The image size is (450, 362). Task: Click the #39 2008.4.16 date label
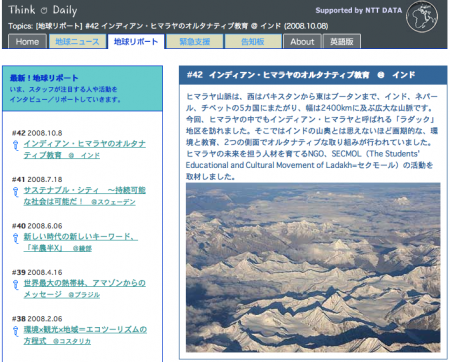click(x=37, y=272)
